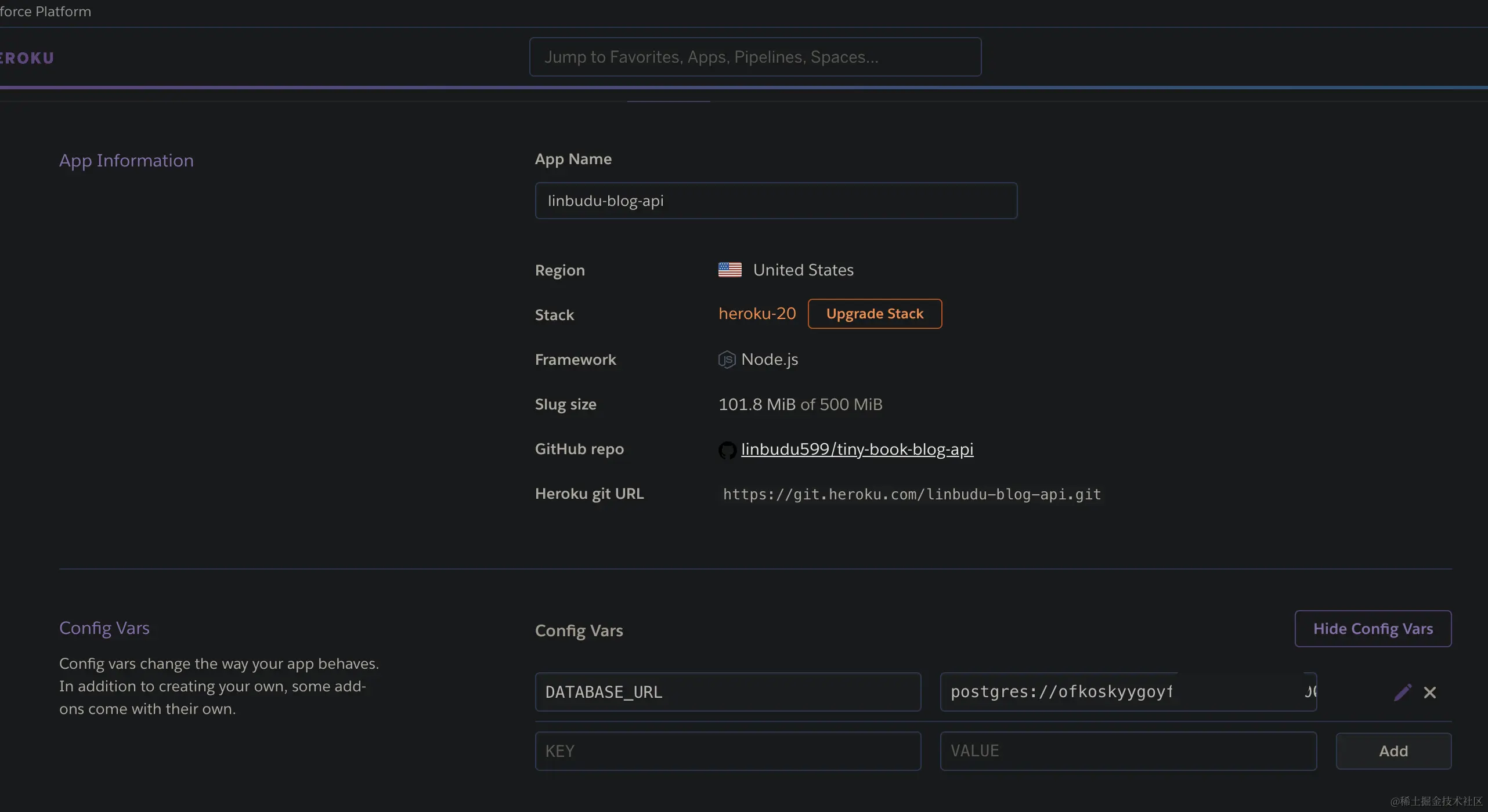Viewport: 1488px width, 812px height.
Task: Click the United States flag icon
Action: 729,270
